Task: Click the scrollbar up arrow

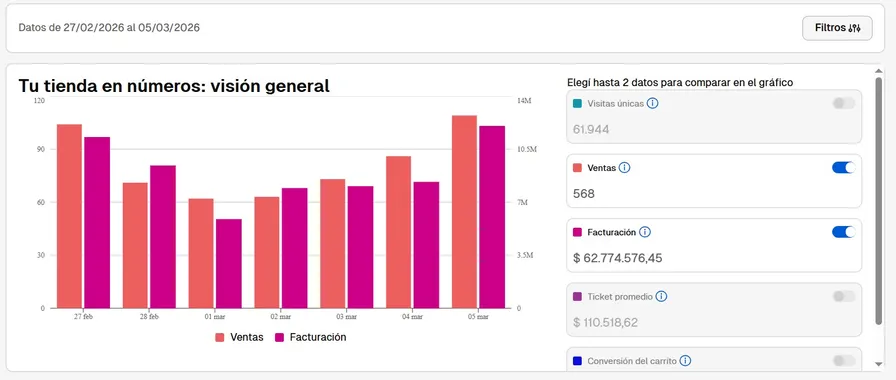Action: (879, 71)
